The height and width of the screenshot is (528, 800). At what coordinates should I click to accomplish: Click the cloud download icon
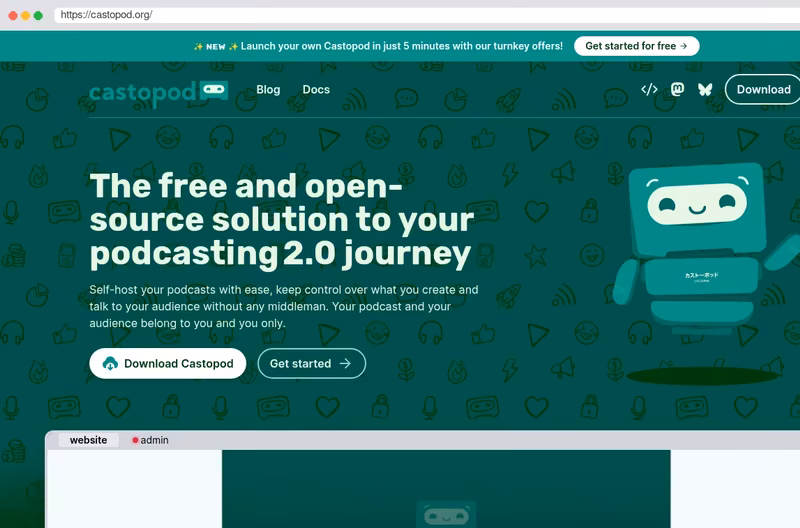click(x=110, y=363)
